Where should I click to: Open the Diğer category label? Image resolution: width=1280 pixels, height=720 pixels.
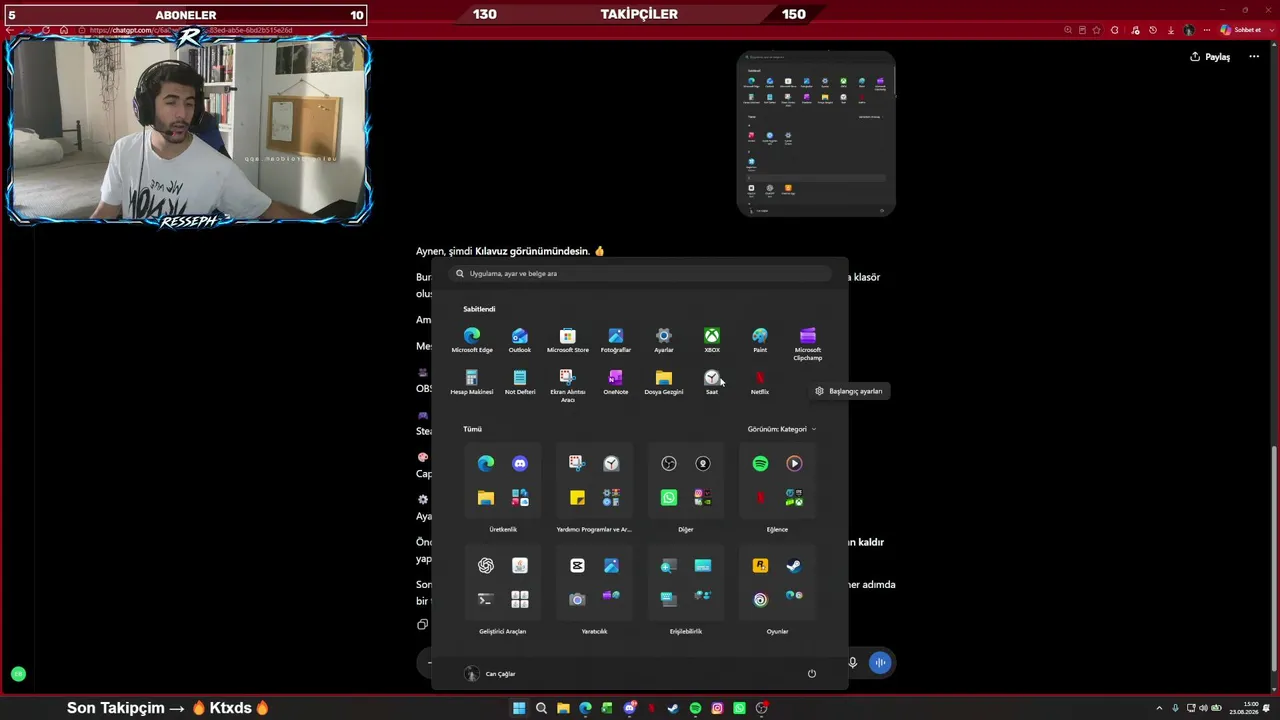685,529
